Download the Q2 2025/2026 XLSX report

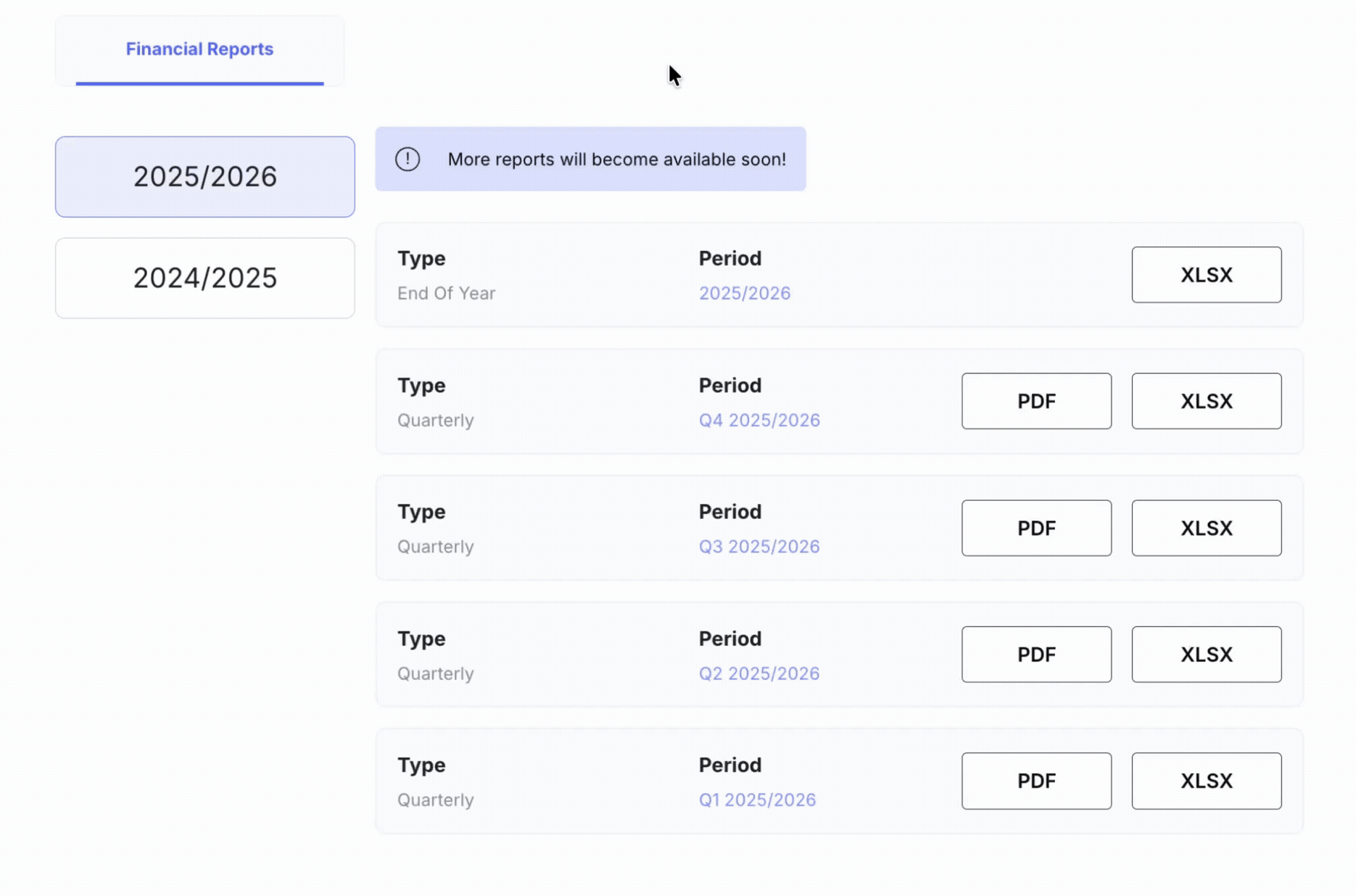pos(1207,655)
